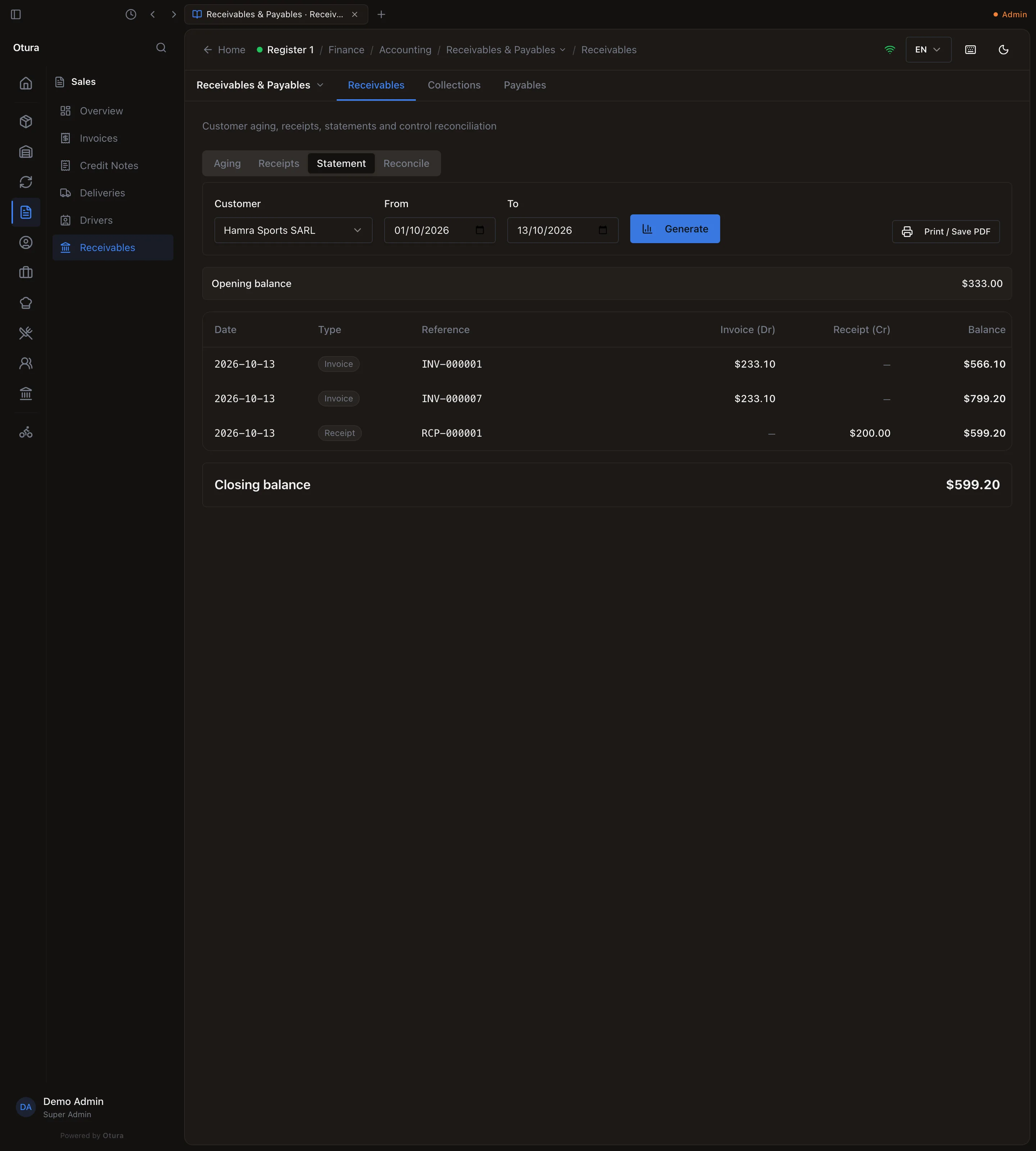Click the sidebar search magnifier icon

[161, 48]
